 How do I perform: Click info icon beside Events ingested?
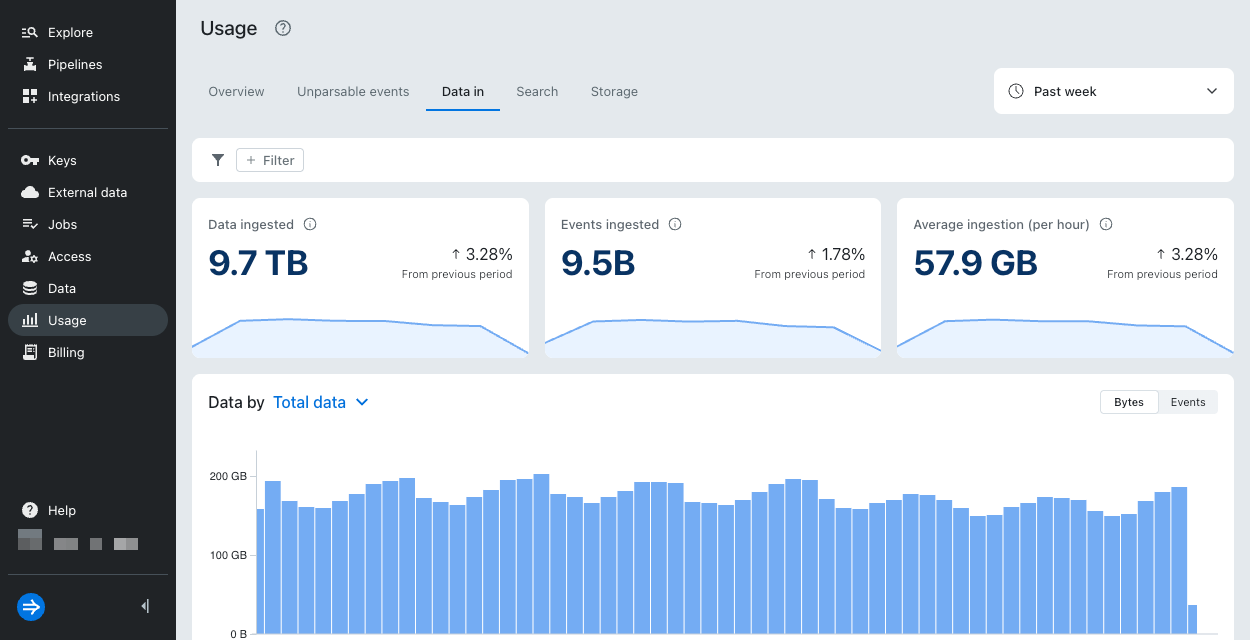pyautogui.click(x=675, y=224)
